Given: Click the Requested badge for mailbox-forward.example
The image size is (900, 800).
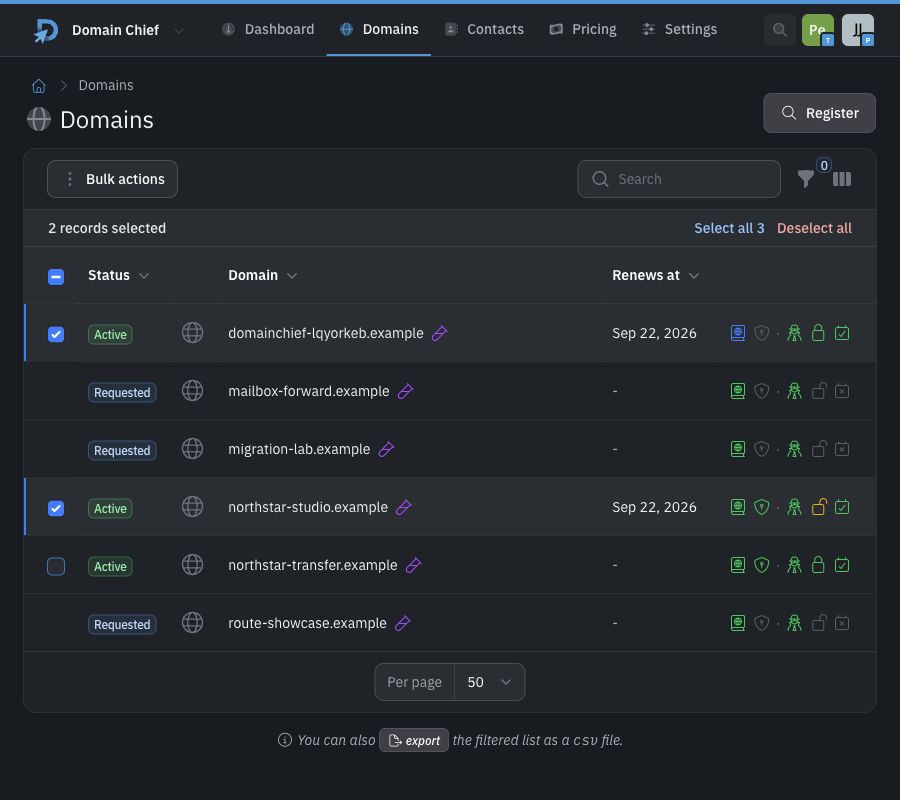Looking at the screenshot, I should click(x=122, y=393).
